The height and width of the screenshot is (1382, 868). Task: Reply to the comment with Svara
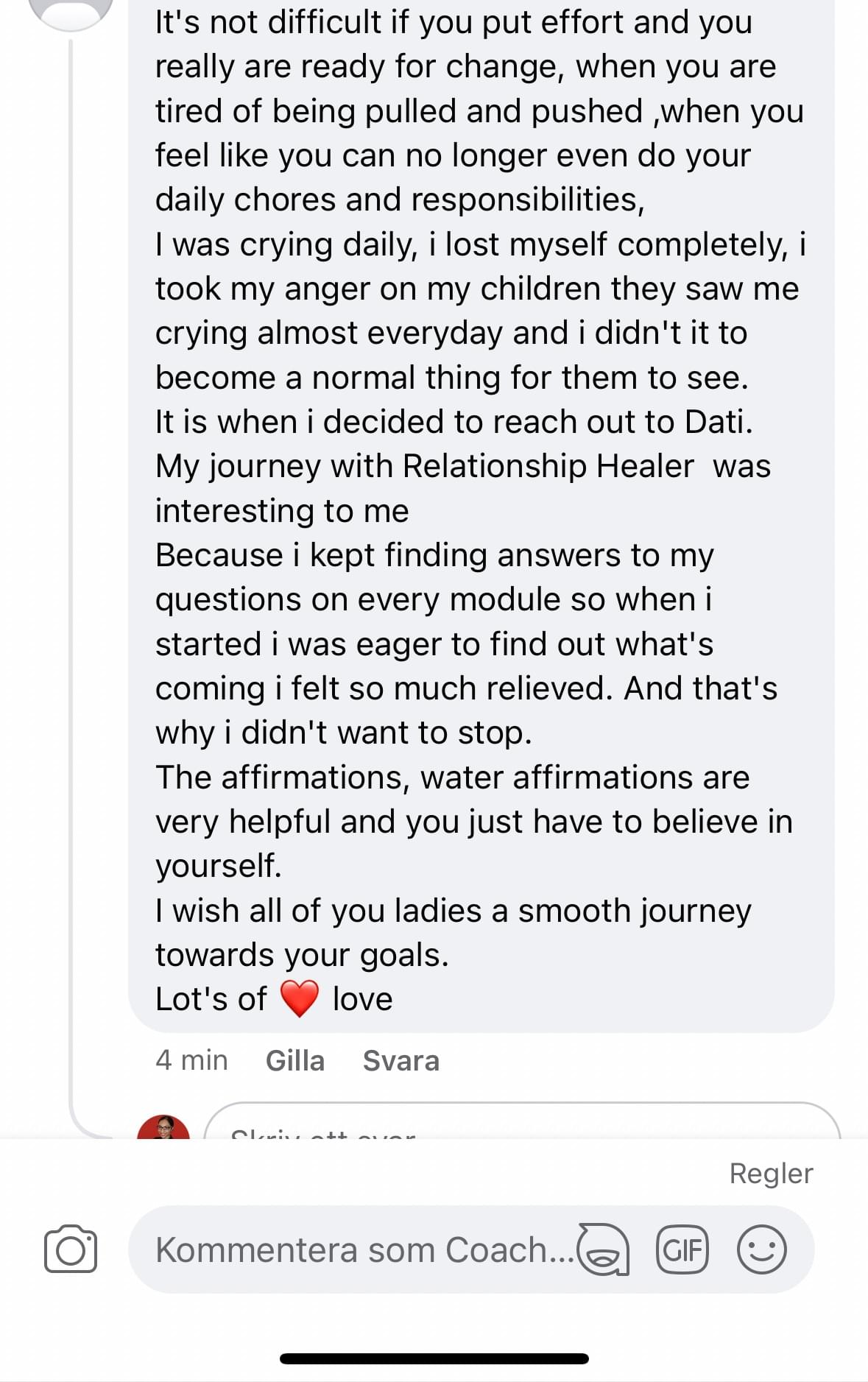401,1061
